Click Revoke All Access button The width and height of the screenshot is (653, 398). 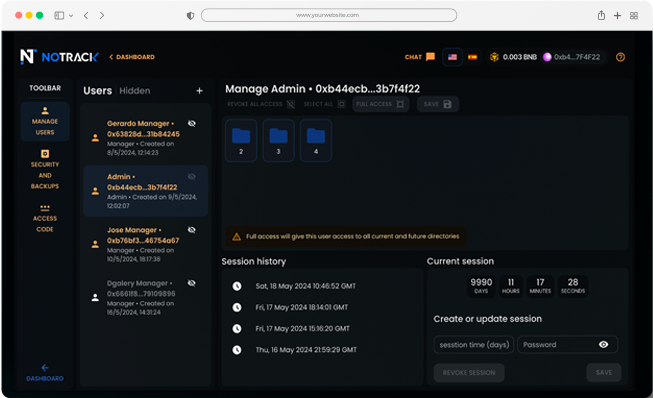[x=261, y=104]
